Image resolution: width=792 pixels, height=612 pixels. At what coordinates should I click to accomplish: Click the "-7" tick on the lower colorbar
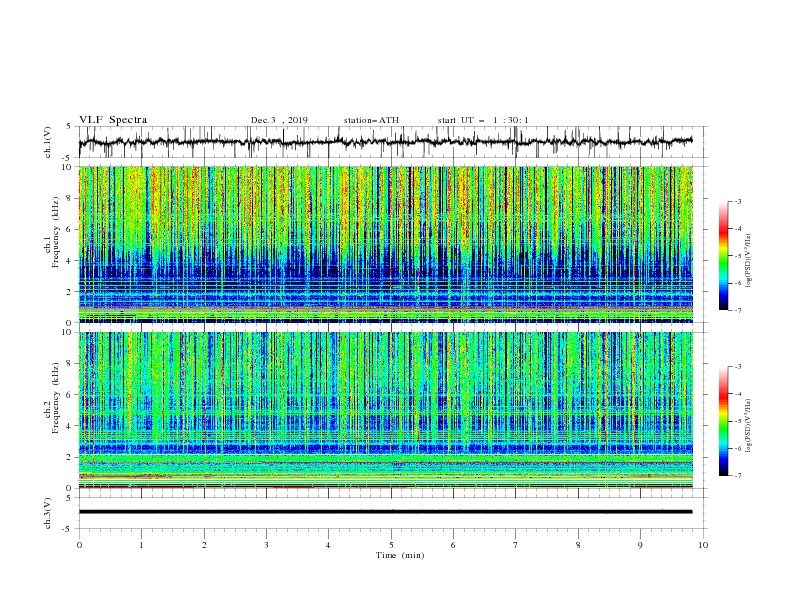(x=737, y=476)
